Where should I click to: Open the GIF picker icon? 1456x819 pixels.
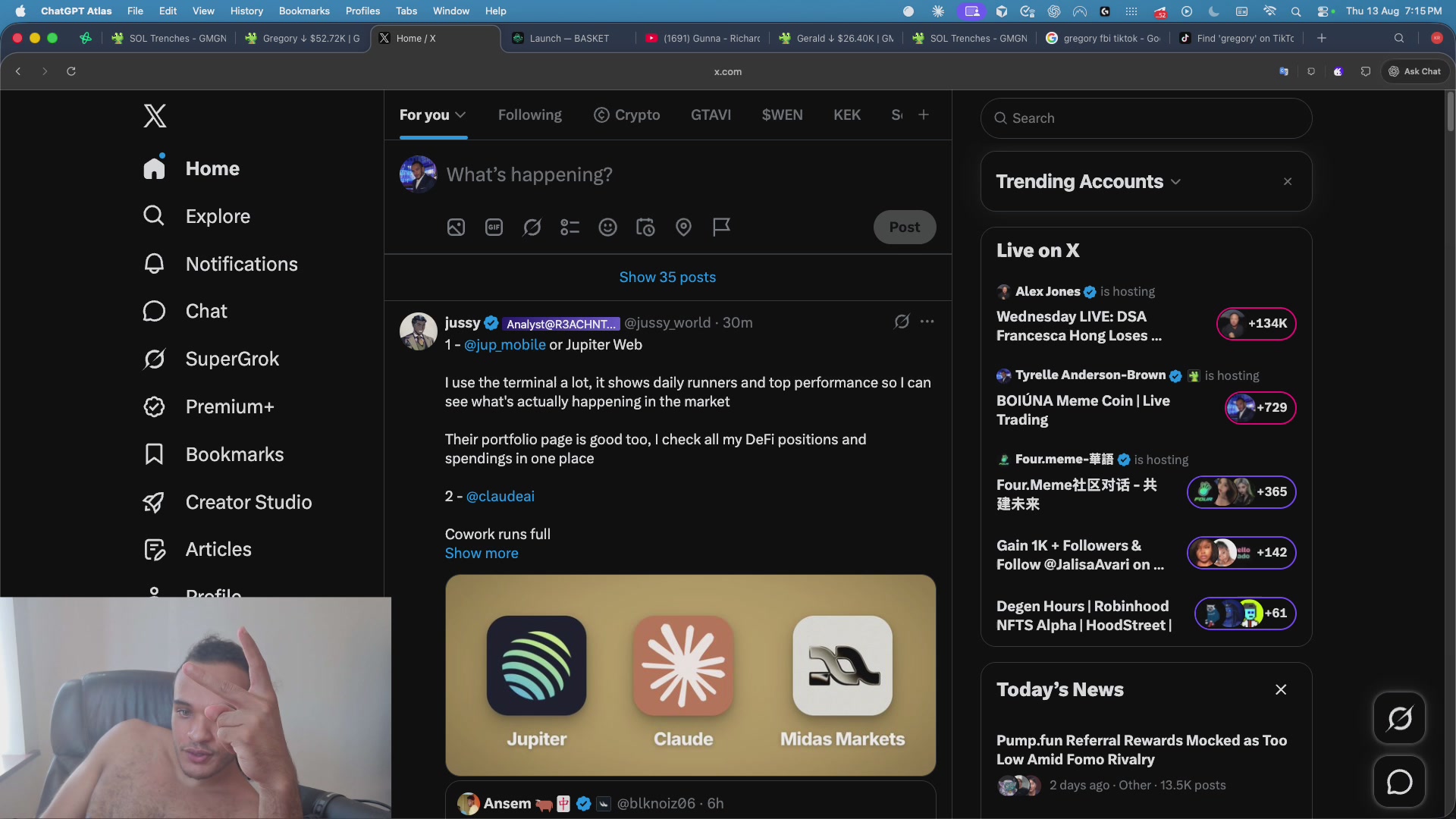[494, 227]
